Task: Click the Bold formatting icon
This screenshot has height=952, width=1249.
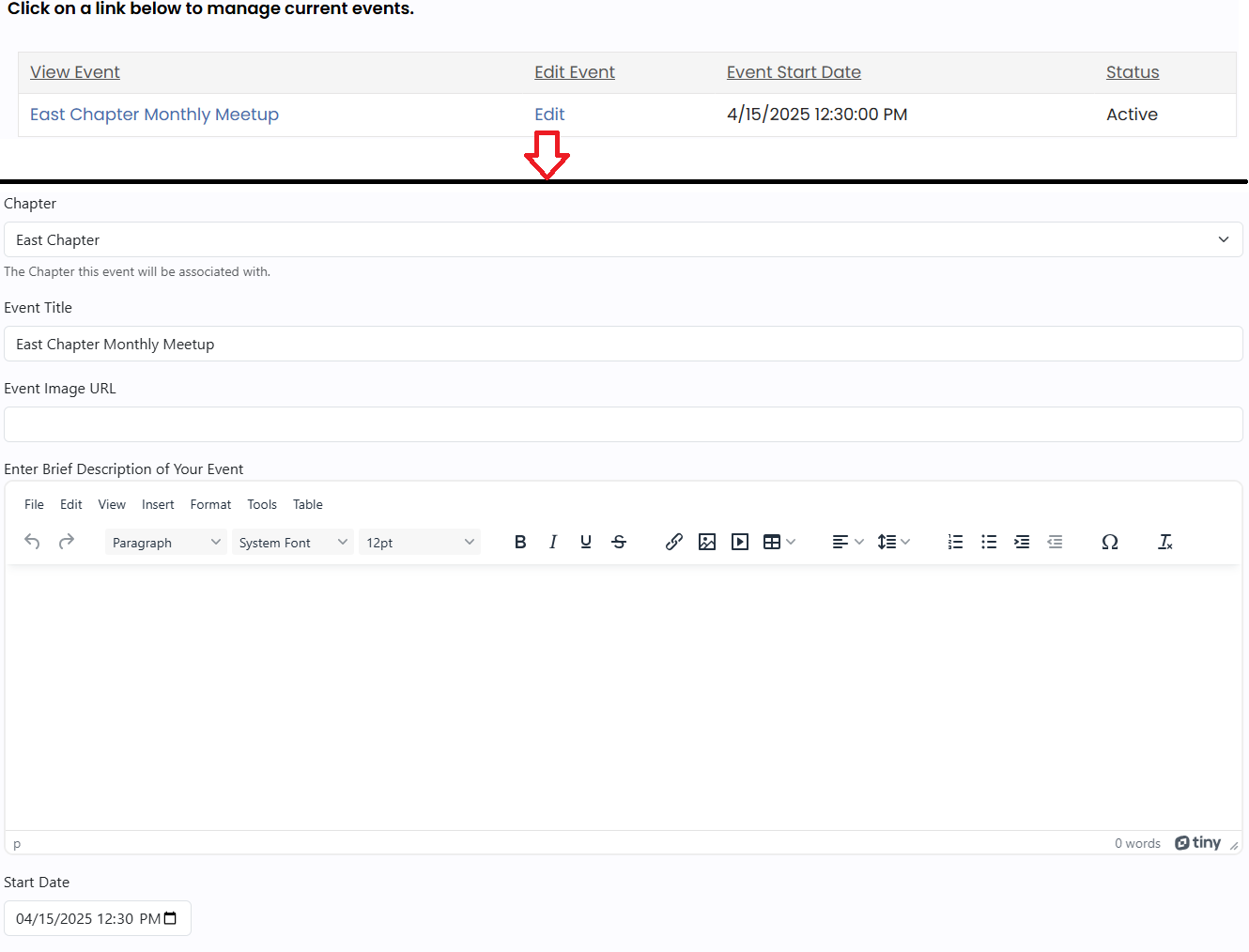Action: click(520, 542)
